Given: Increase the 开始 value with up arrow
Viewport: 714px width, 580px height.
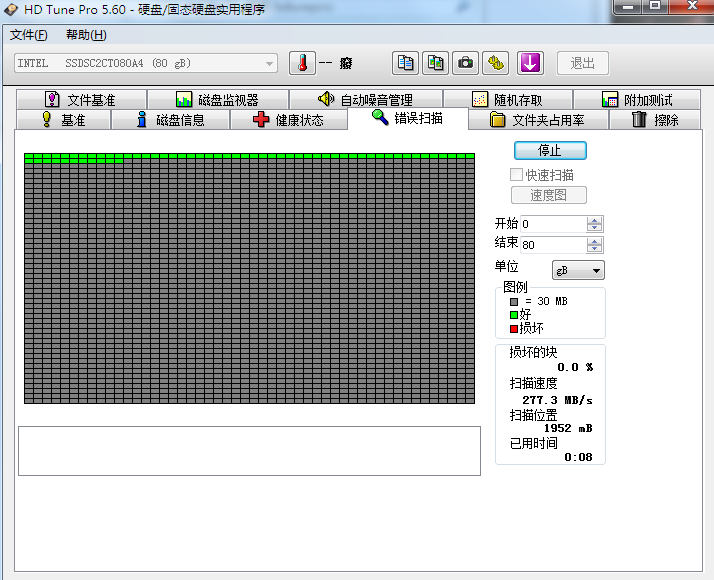Looking at the screenshot, I should (594, 220).
